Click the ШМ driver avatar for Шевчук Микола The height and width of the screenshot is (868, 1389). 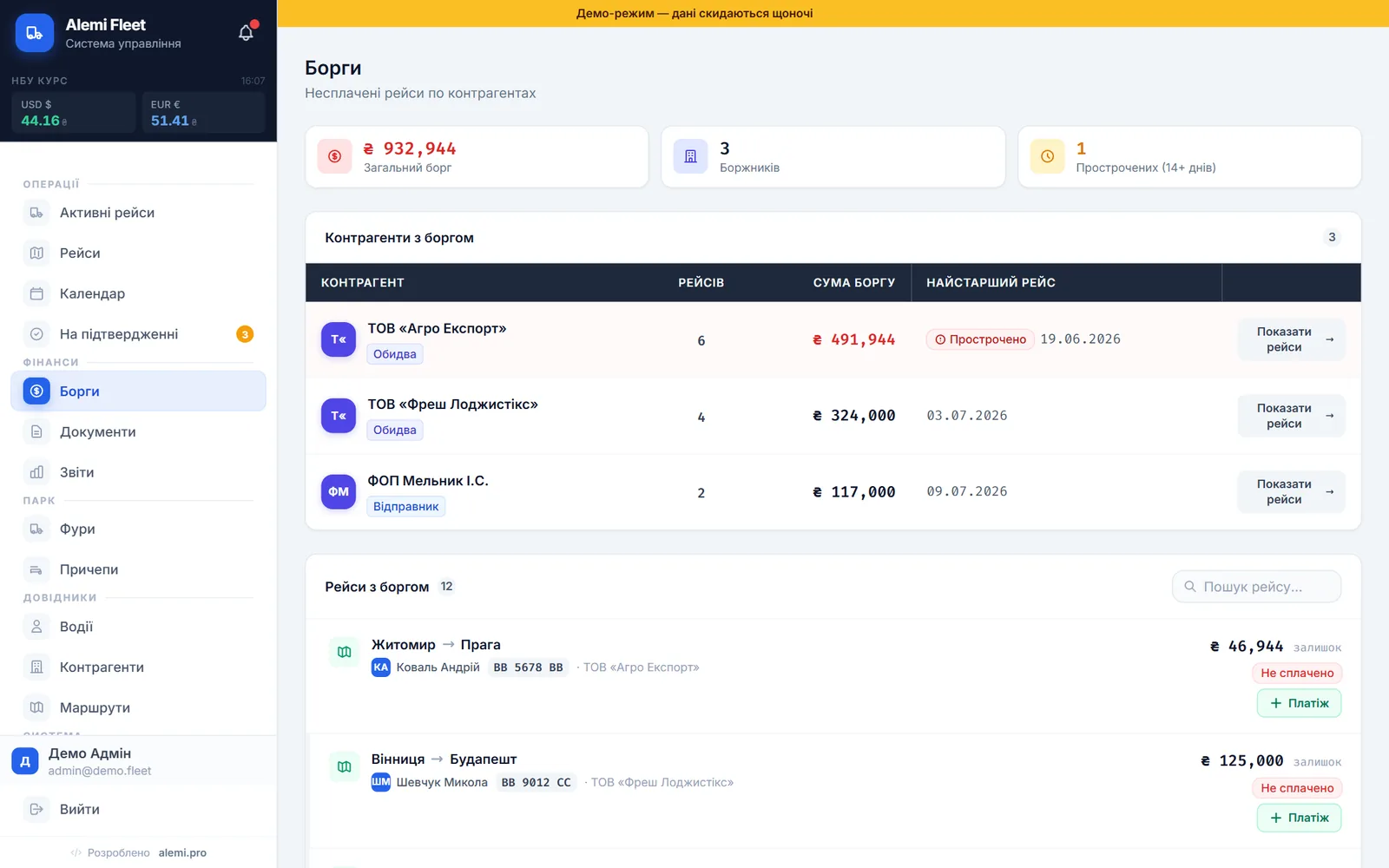pos(381,782)
